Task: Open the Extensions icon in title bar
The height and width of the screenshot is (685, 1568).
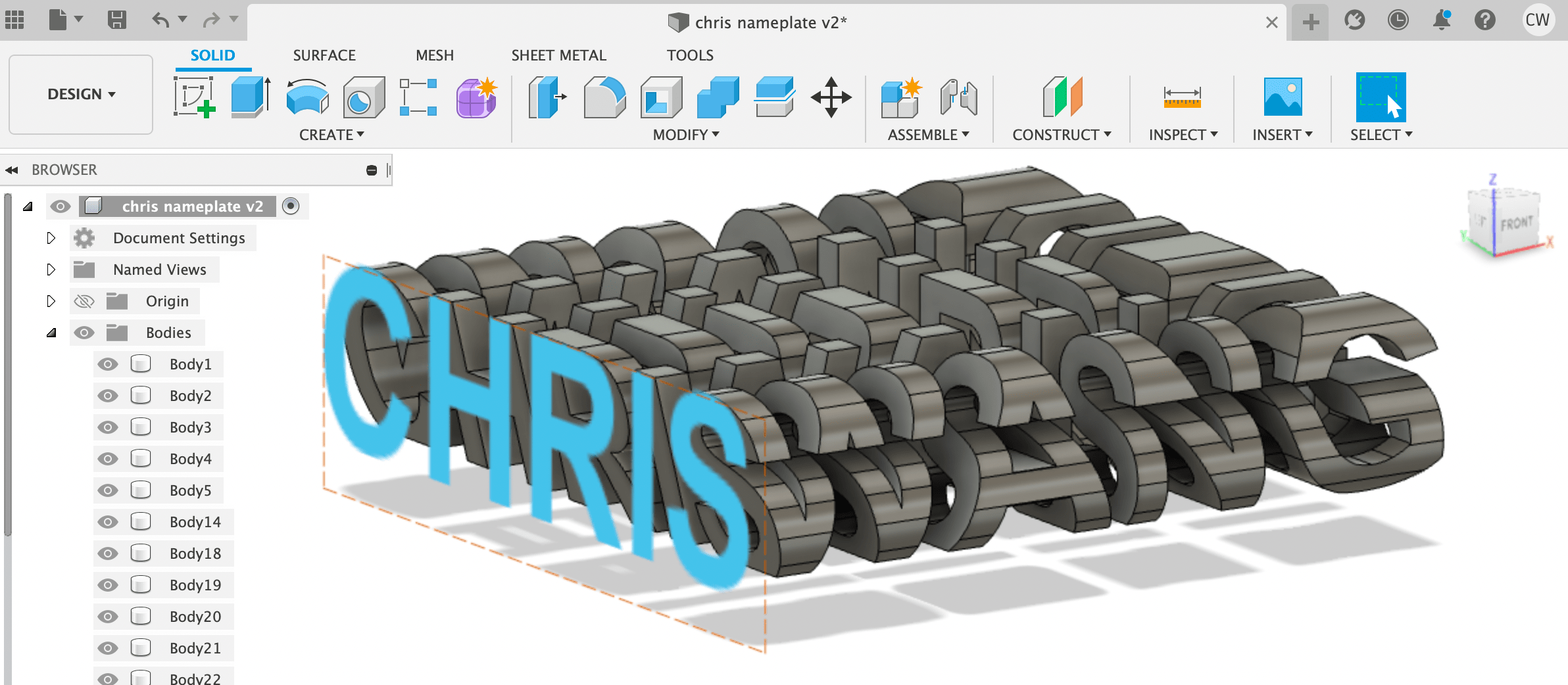Action: tap(1354, 20)
